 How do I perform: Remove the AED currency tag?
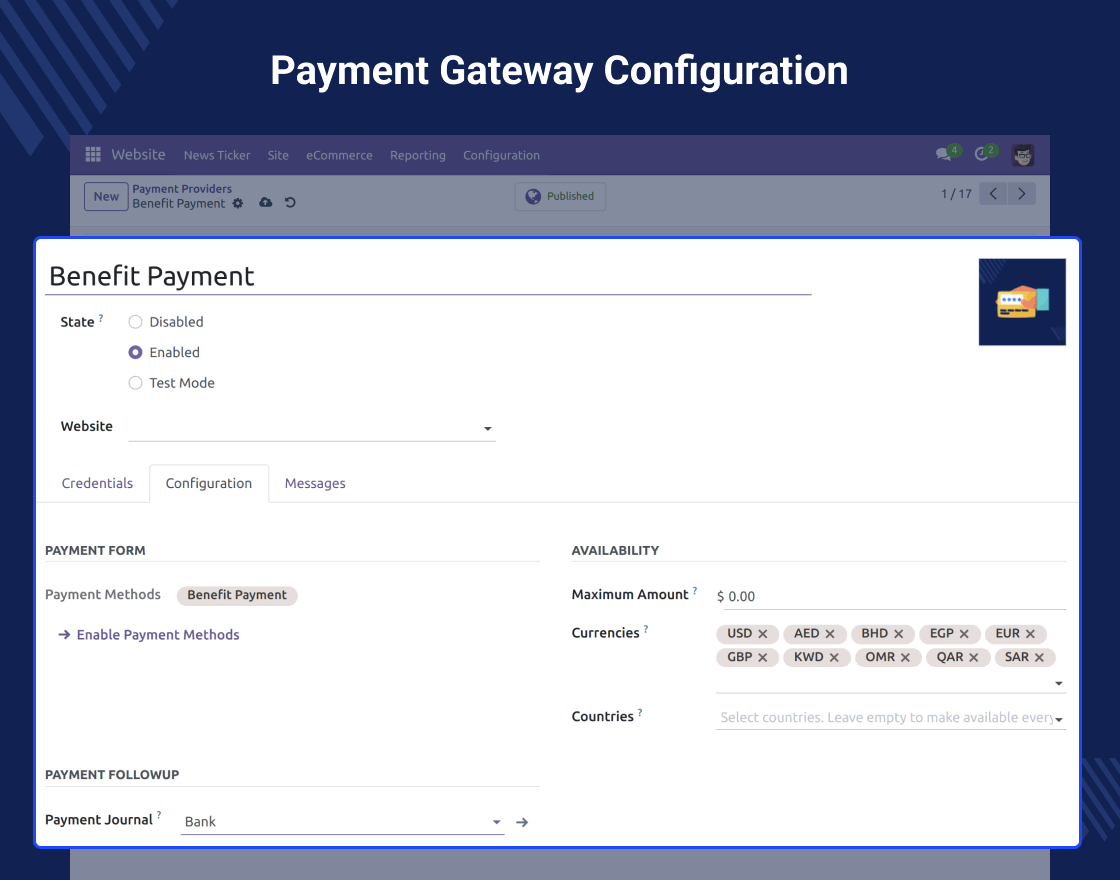(830, 634)
